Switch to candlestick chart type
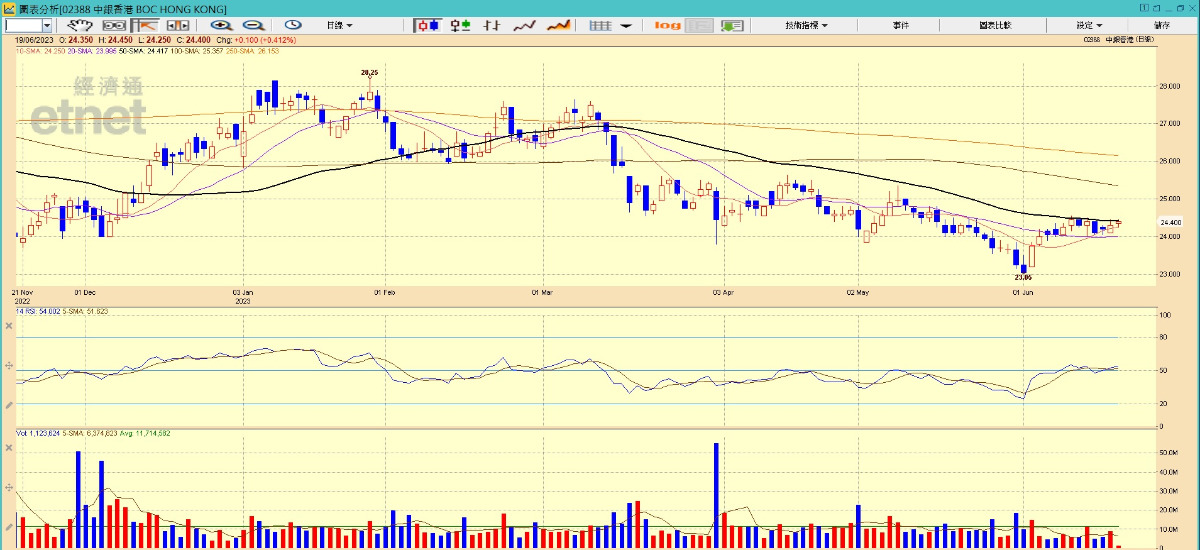1200x550 pixels. [x=428, y=24]
